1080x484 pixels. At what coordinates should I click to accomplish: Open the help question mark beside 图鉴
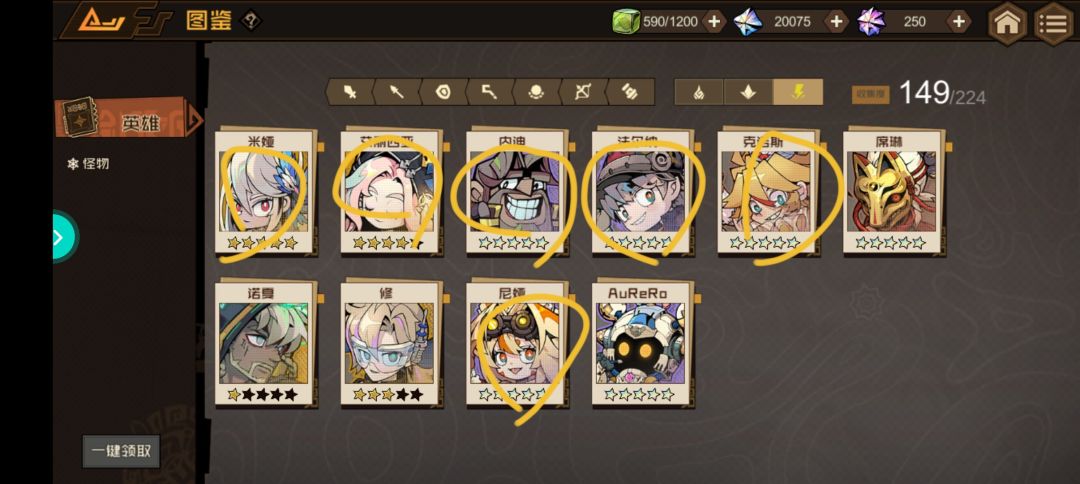[250, 21]
